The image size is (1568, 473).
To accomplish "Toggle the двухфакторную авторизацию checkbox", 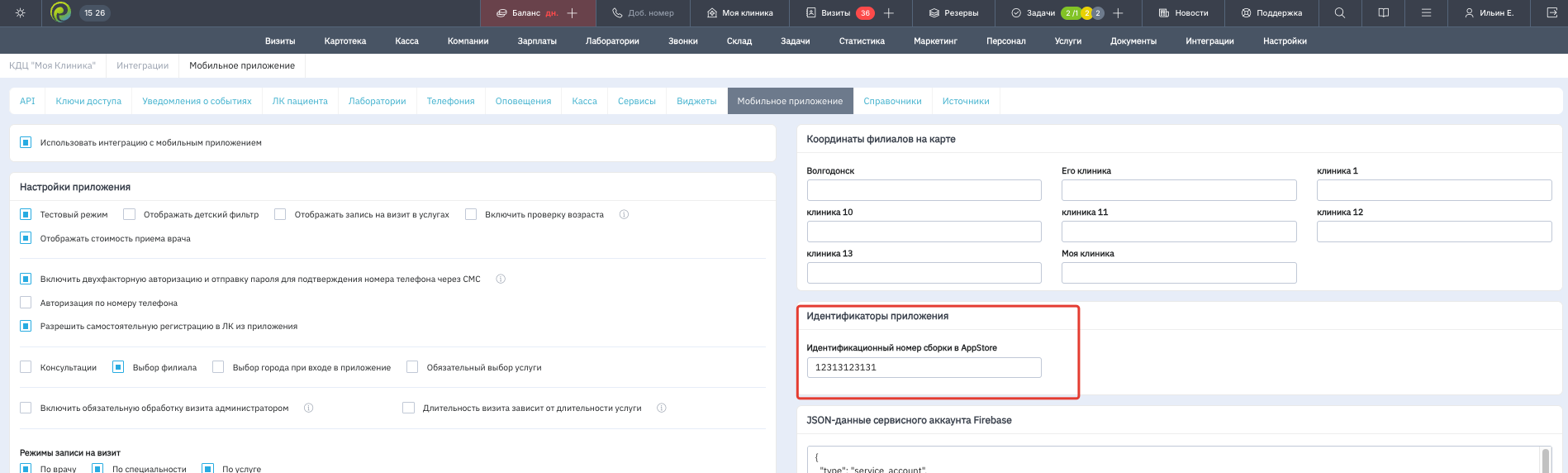I will 26,279.
